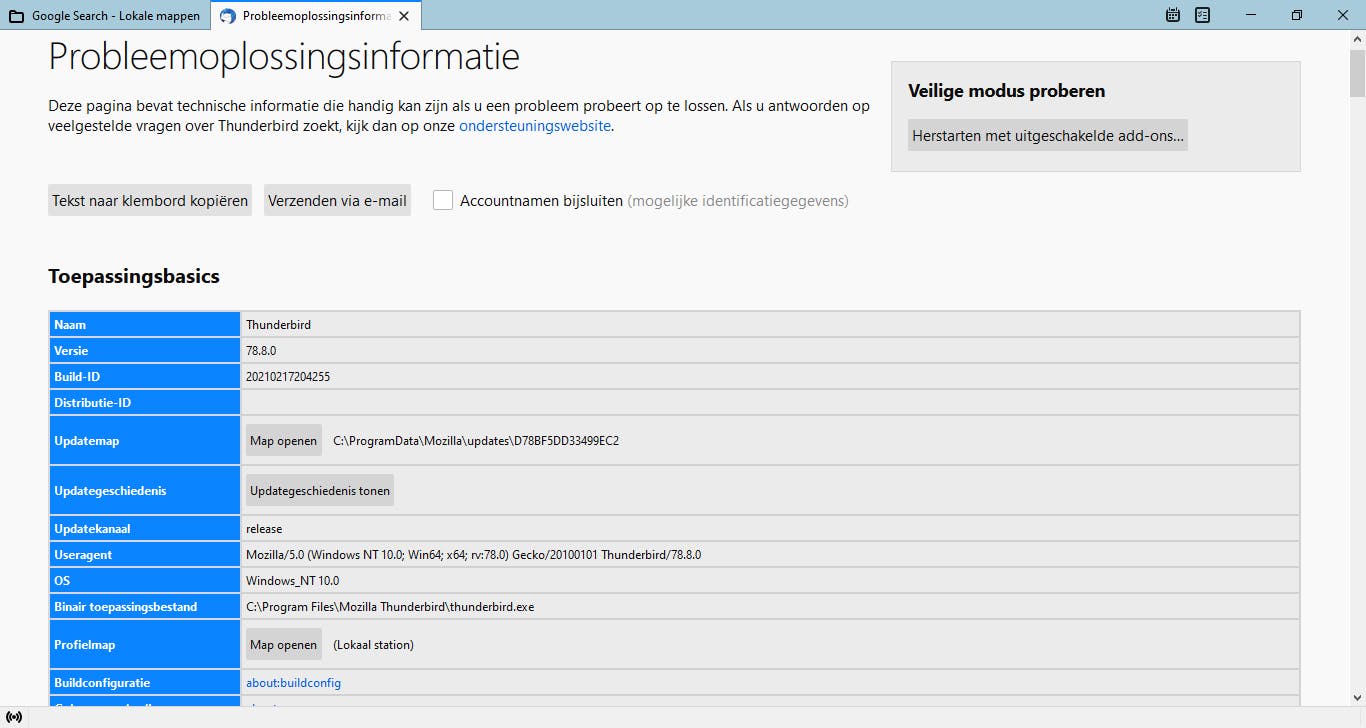Click Verzenden via e-mail button
1366x728 pixels.
pyautogui.click(x=337, y=200)
